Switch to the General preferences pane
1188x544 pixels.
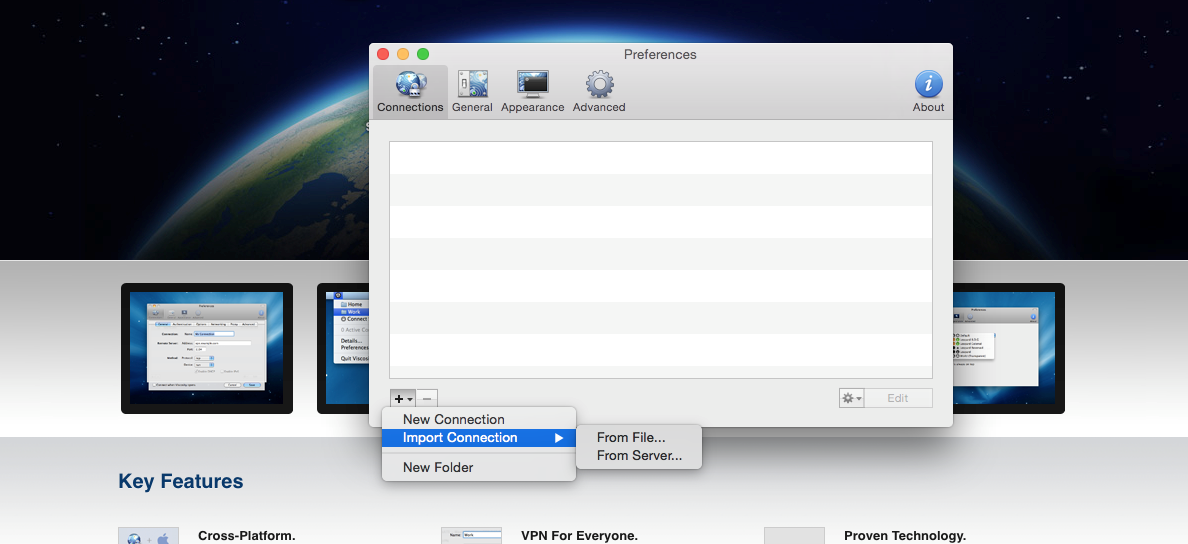click(x=472, y=92)
